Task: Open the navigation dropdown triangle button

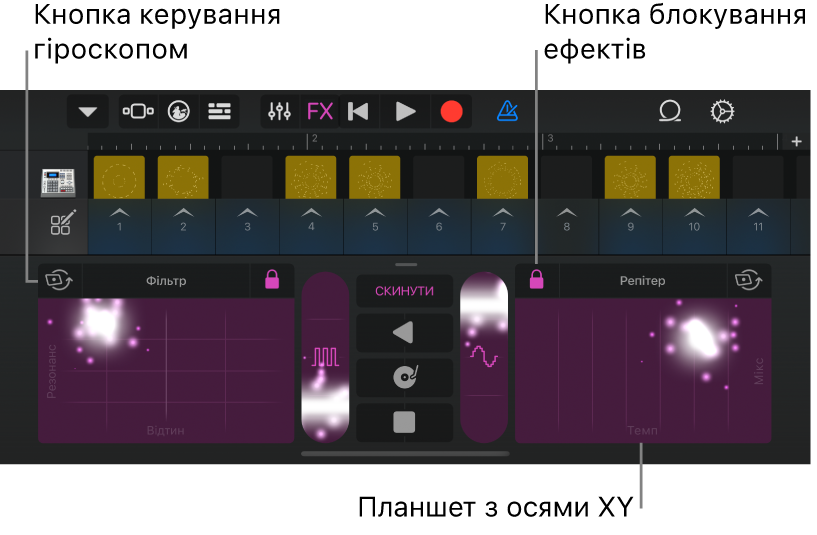Action: click(88, 111)
